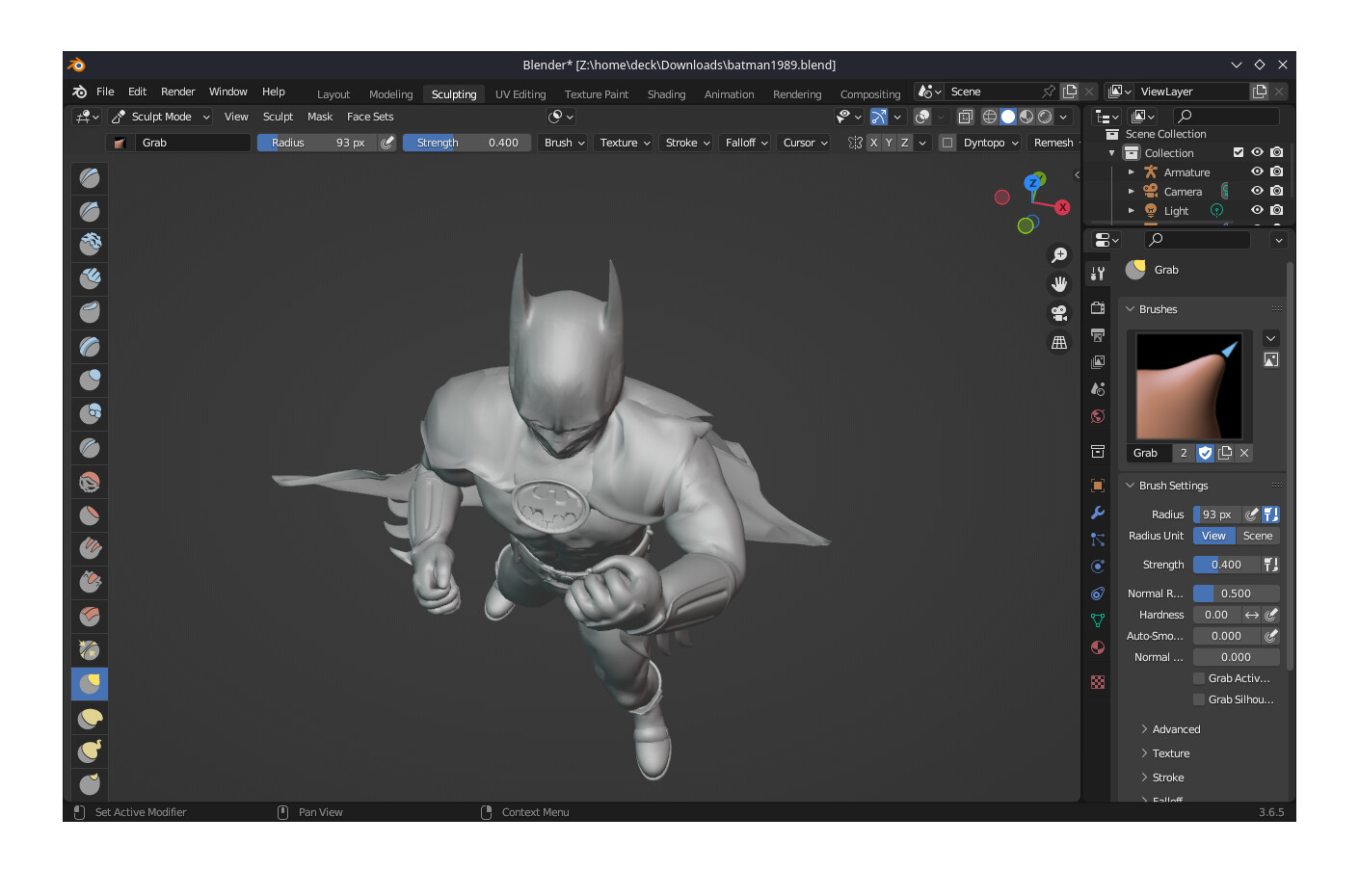Open the World properties tab
Screen dimensions: 1359x896
point(1097,416)
